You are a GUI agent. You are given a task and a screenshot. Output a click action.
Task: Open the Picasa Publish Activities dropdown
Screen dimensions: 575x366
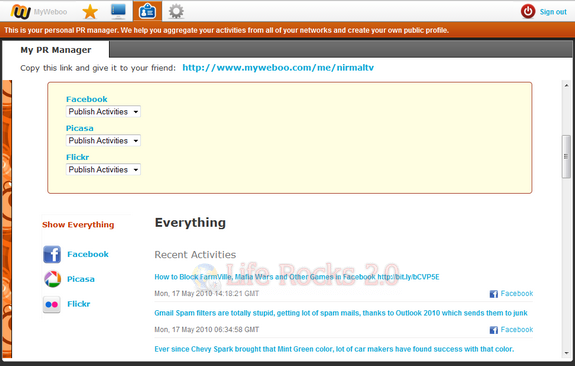(x=103, y=140)
